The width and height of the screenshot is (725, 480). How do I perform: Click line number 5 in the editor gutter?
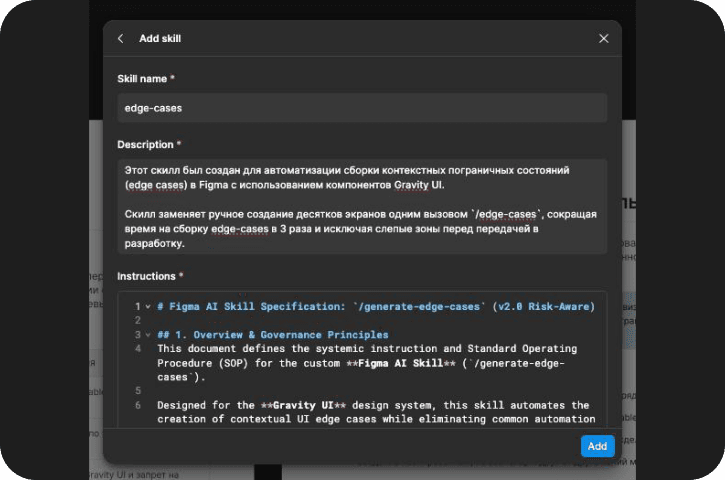point(138,391)
